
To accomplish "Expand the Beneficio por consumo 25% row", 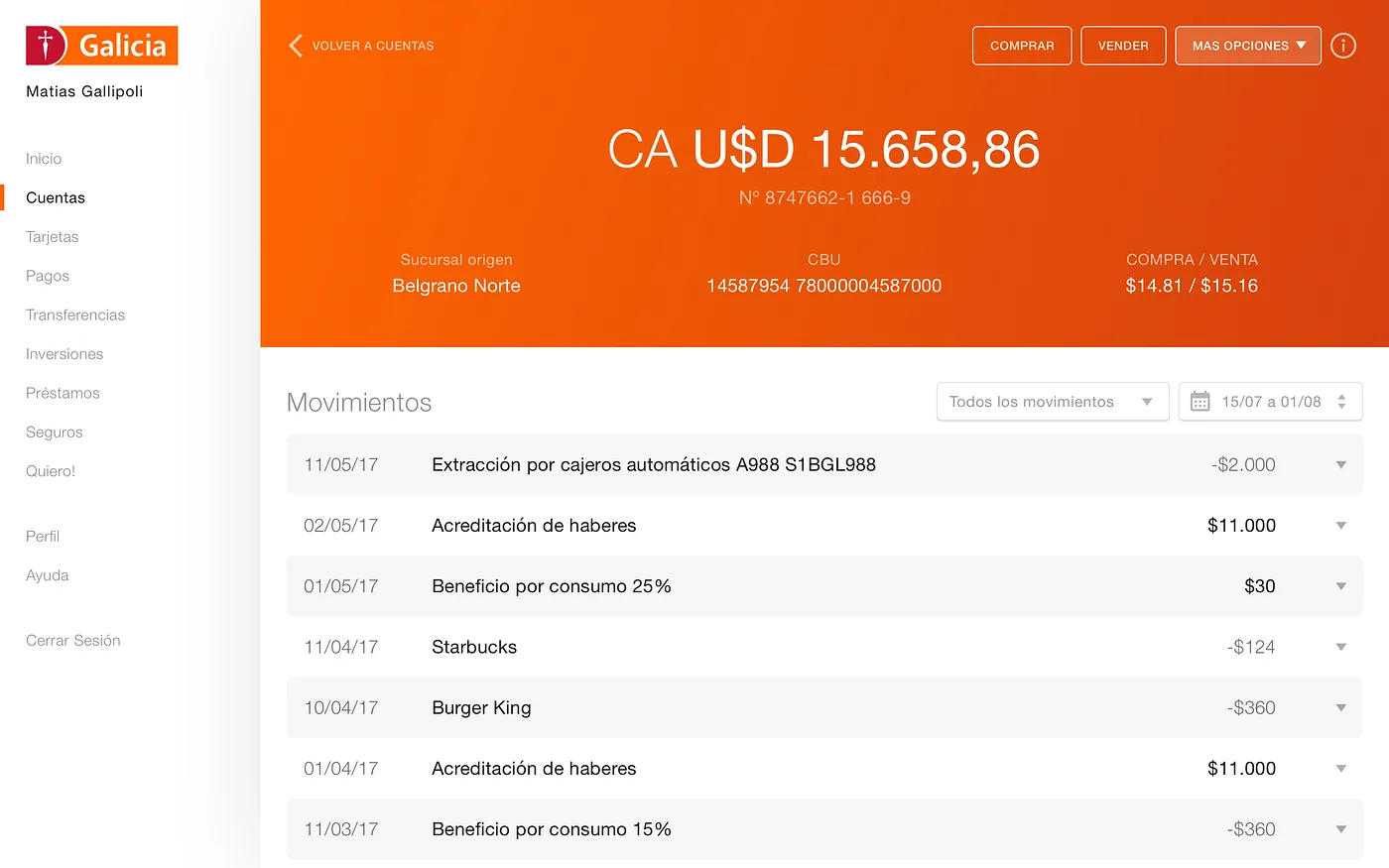I will tap(1340, 586).
